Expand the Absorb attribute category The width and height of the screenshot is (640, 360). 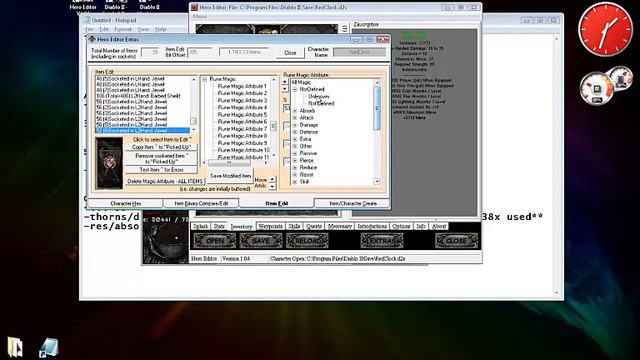point(295,111)
